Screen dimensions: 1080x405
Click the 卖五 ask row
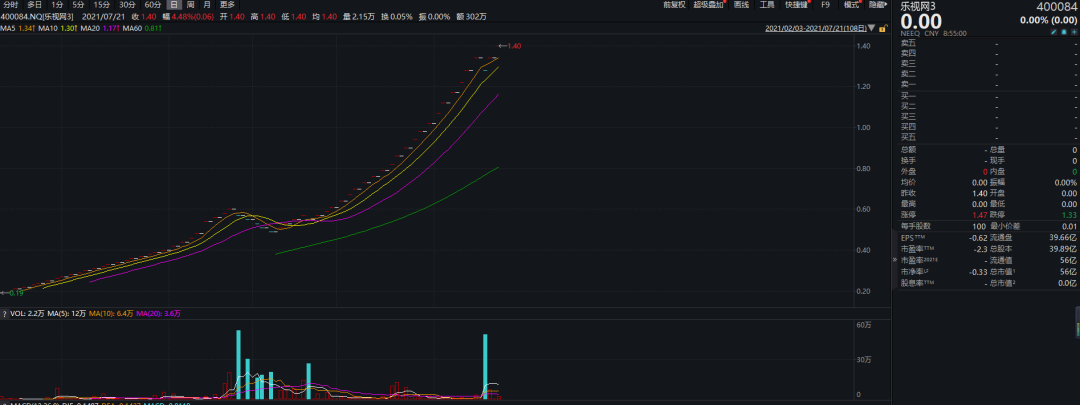coord(988,43)
